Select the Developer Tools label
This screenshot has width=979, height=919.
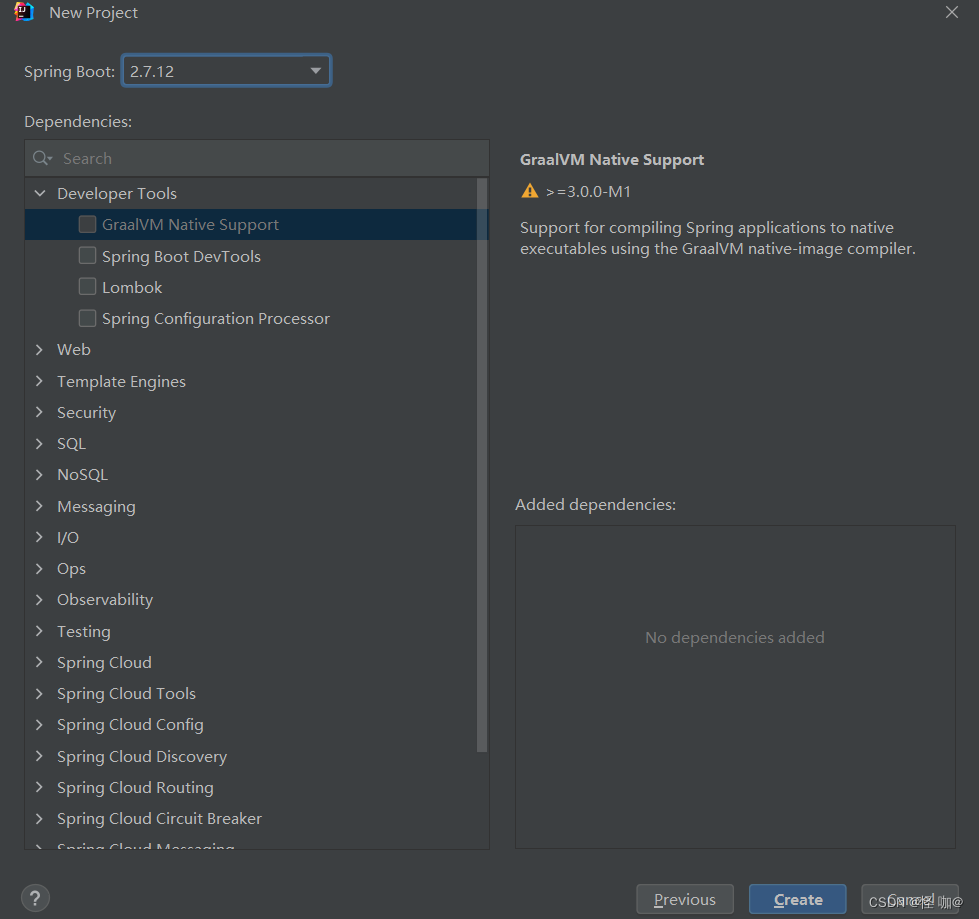(x=117, y=194)
